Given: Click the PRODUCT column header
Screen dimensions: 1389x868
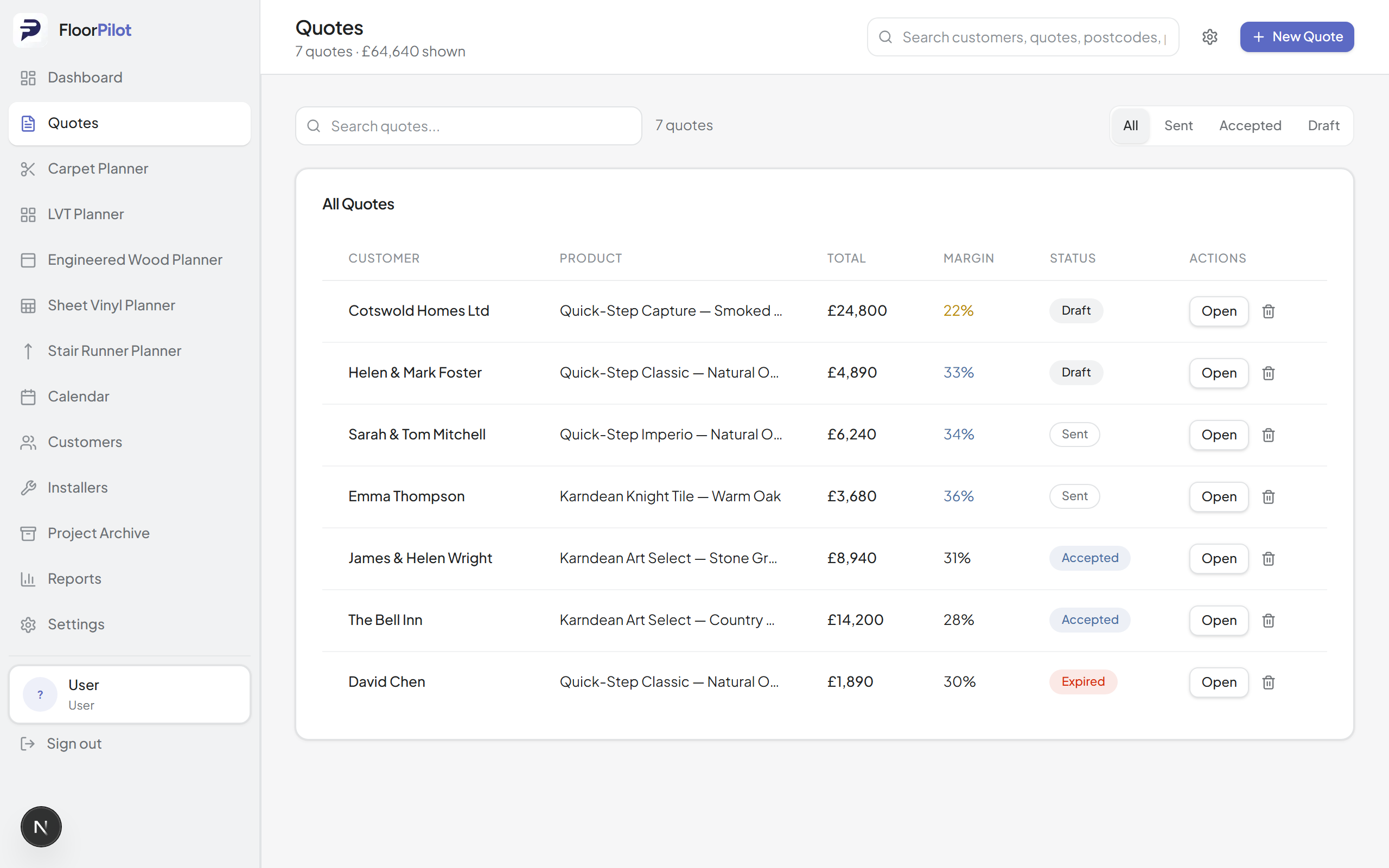Looking at the screenshot, I should (x=591, y=258).
